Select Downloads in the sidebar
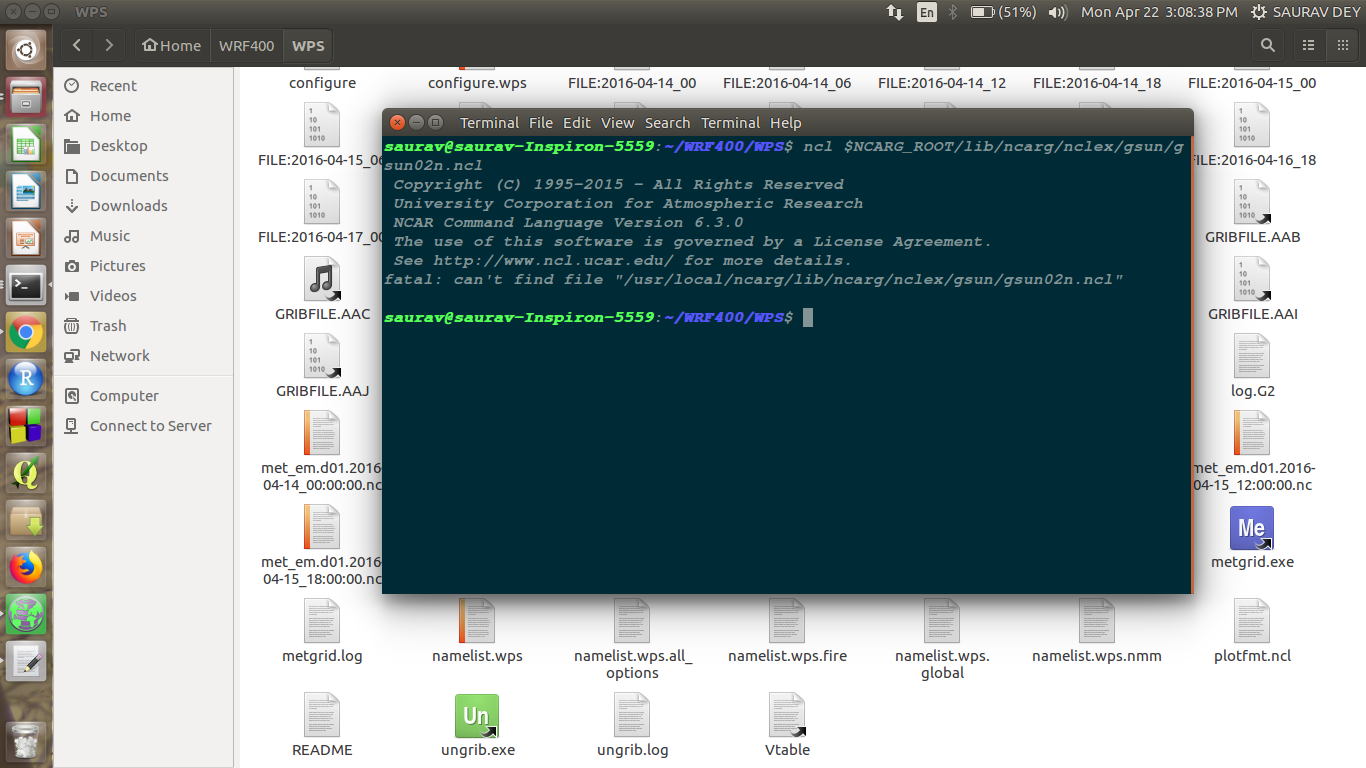 click(x=128, y=206)
